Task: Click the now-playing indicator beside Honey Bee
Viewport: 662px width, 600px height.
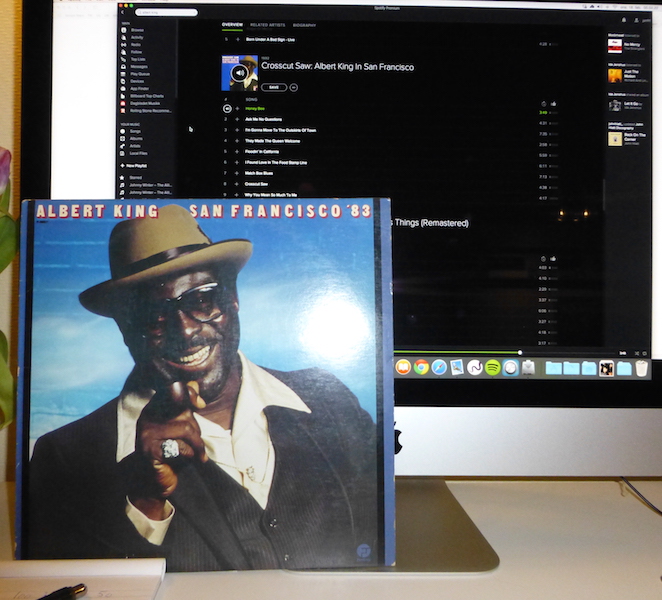Action: pyautogui.click(x=227, y=109)
